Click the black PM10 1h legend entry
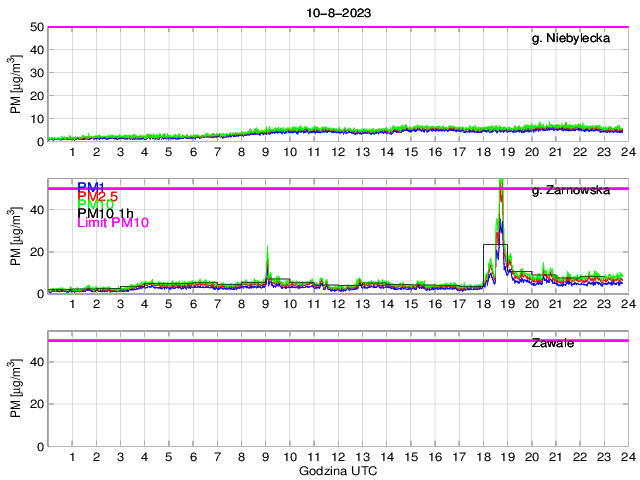The width and height of the screenshot is (640, 480). coord(105,213)
